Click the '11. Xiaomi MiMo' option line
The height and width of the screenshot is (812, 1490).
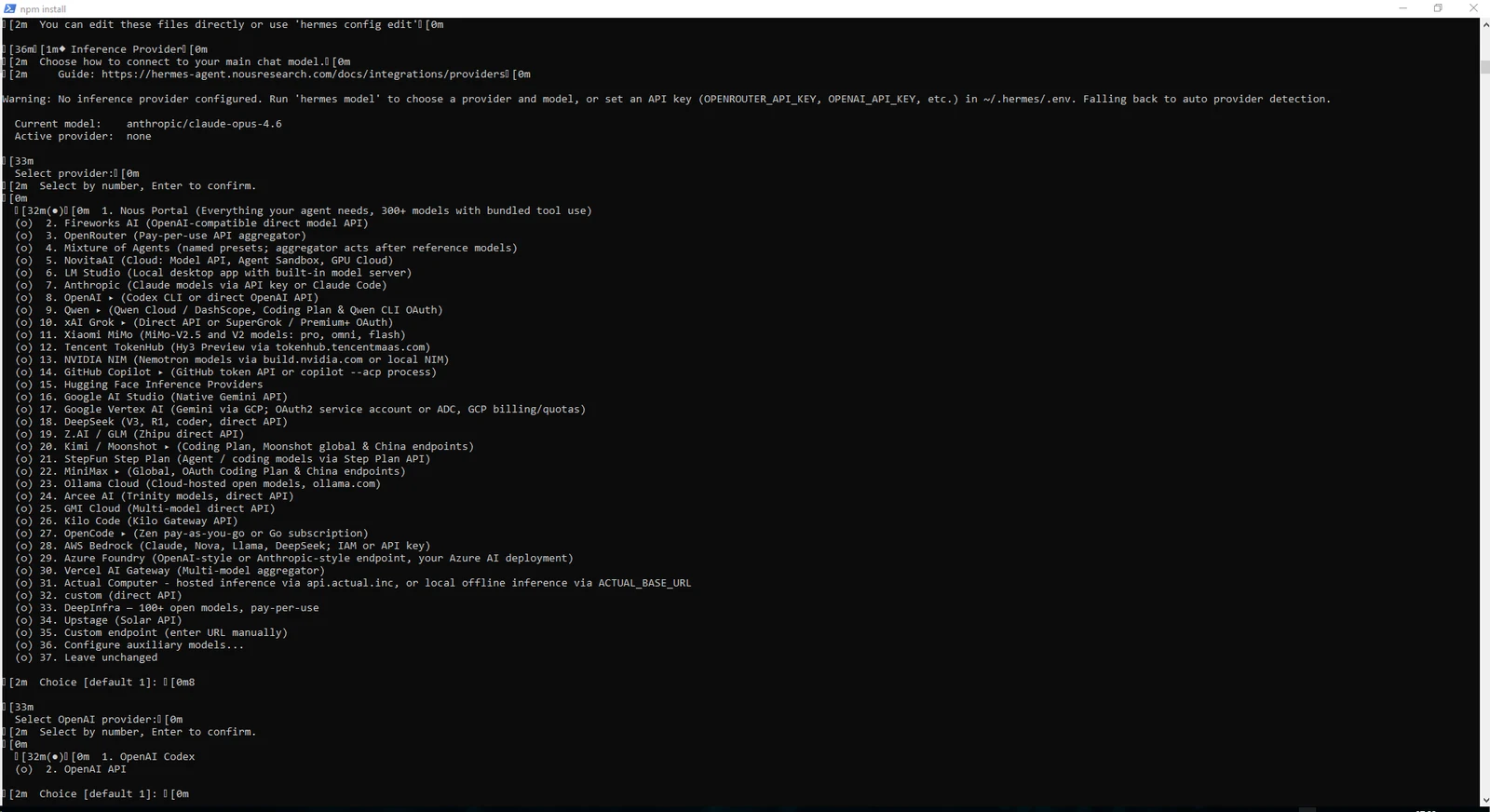(210, 334)
